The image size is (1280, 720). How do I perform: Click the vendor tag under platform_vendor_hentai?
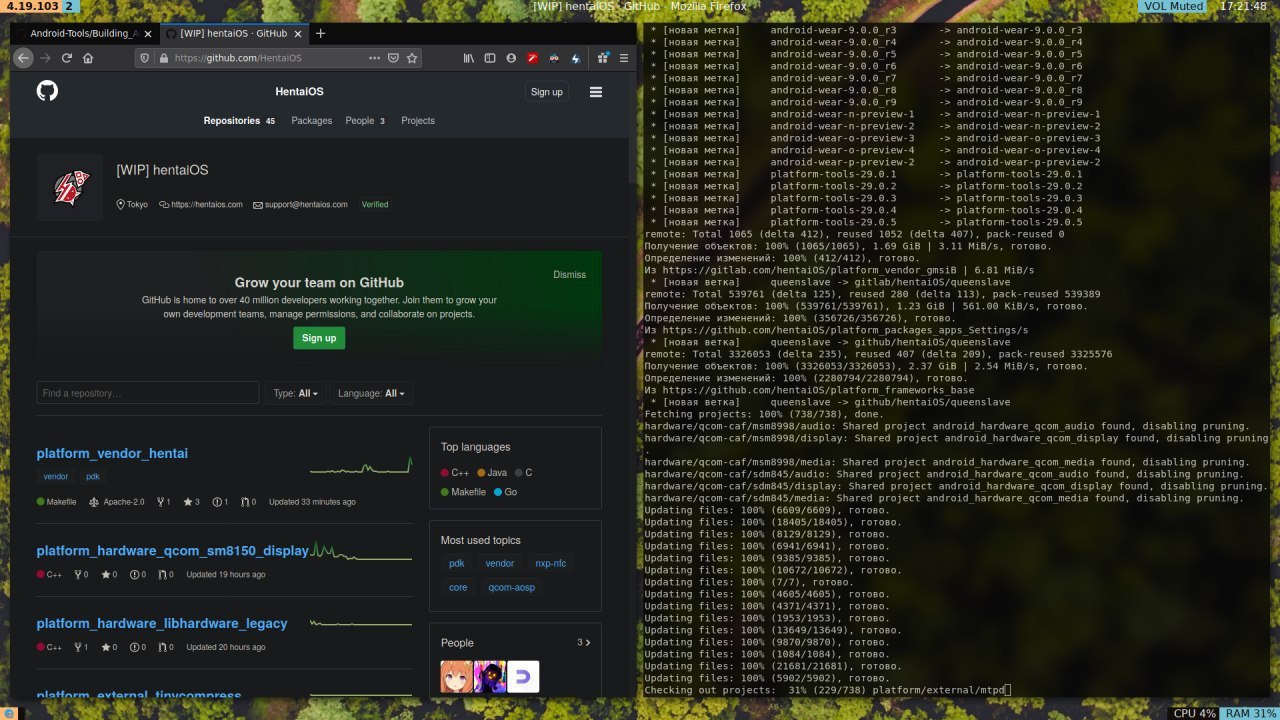pos(56,477)
